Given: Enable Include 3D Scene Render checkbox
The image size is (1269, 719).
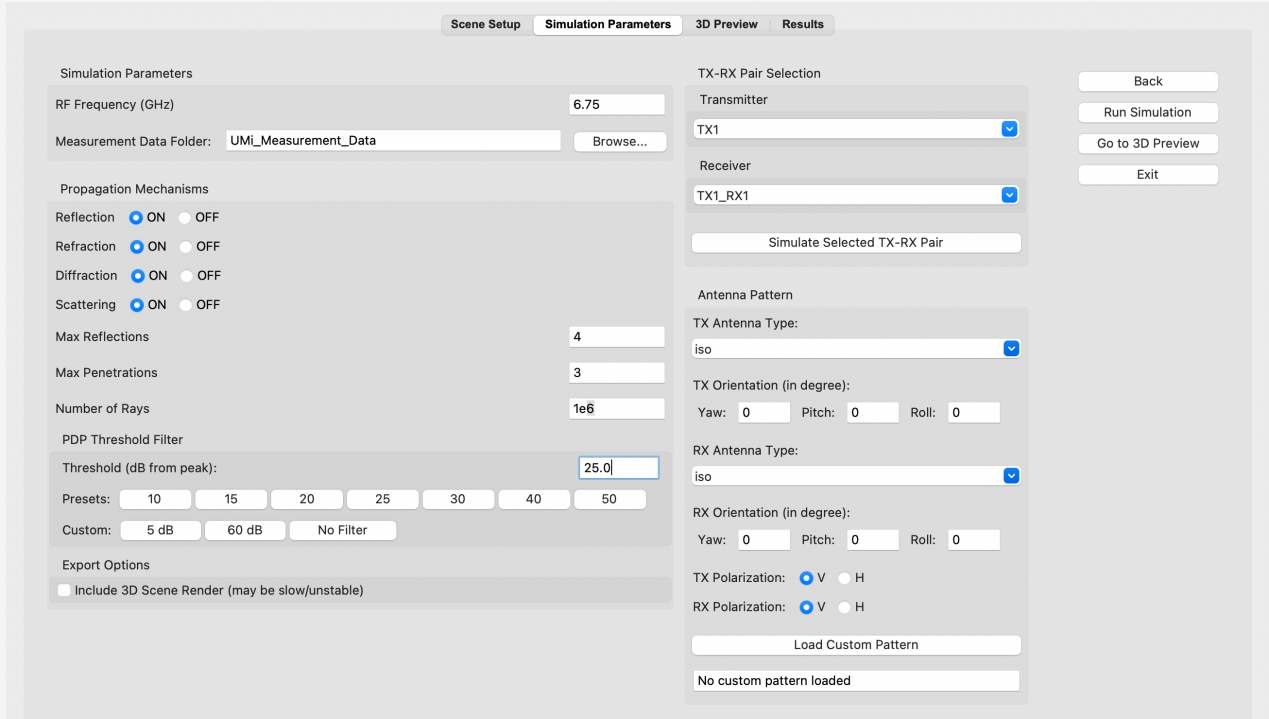Looking at the screenshot, I should pos(65,591).
